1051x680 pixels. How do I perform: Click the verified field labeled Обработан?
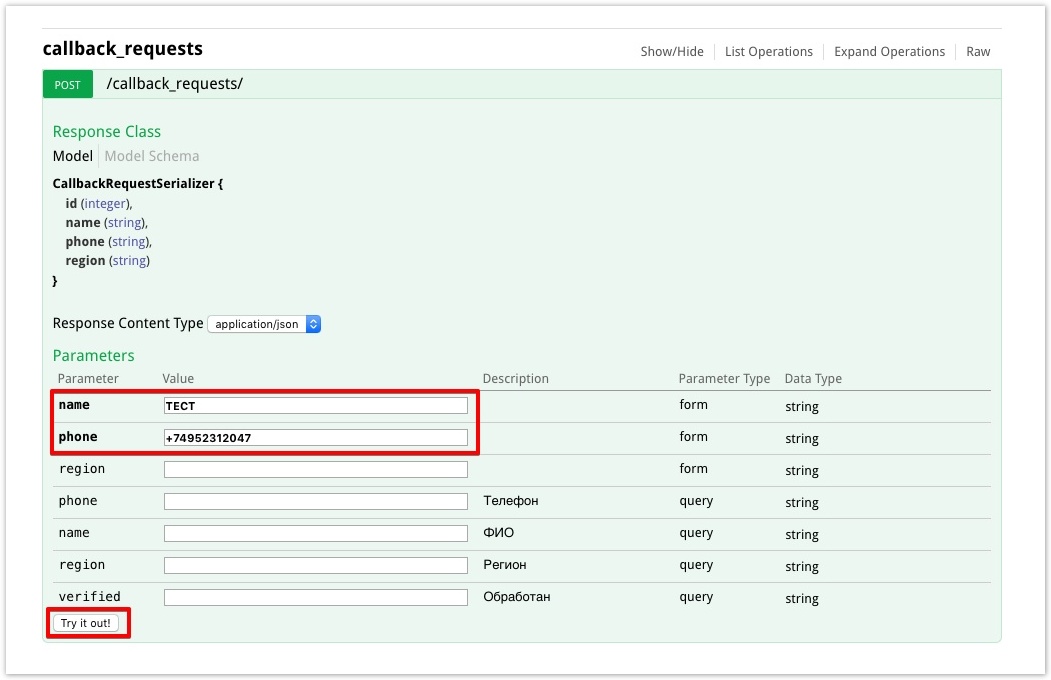click(316, 597)
